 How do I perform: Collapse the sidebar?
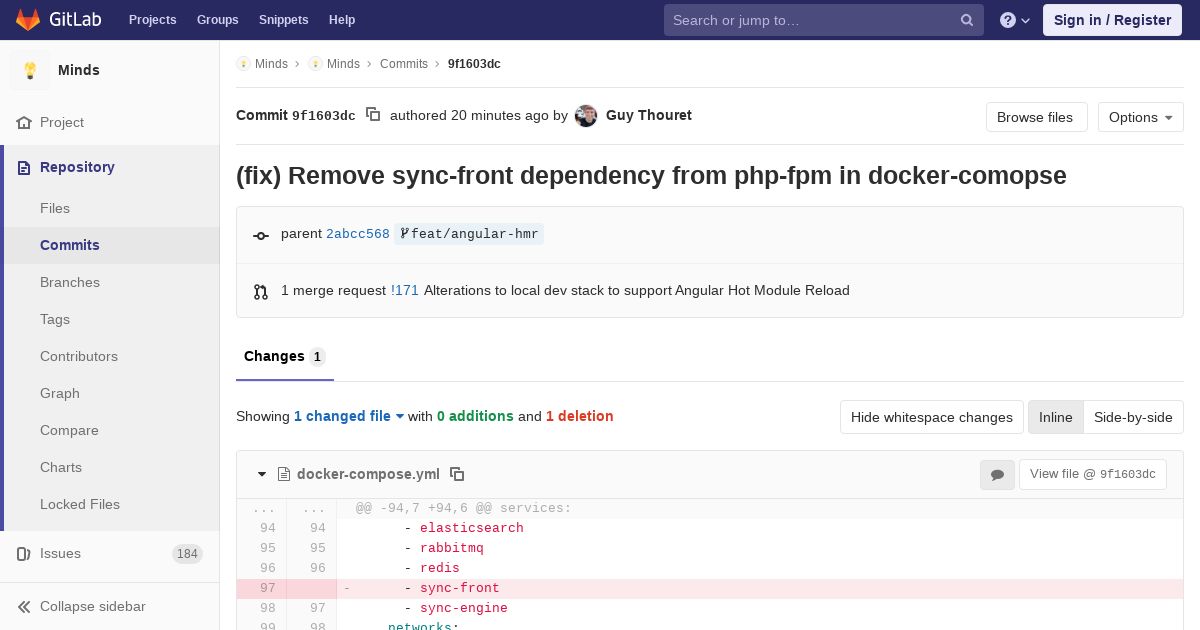(110, 606)
